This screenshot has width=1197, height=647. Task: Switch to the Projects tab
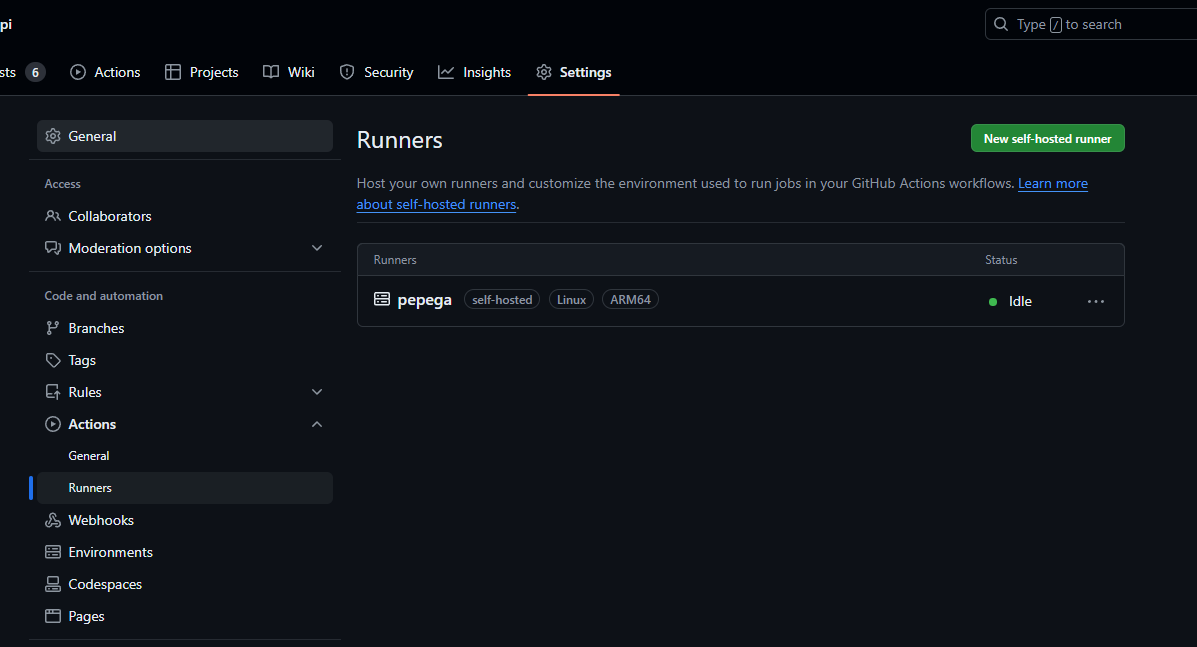pyautogui.click(x=202, y=72)
